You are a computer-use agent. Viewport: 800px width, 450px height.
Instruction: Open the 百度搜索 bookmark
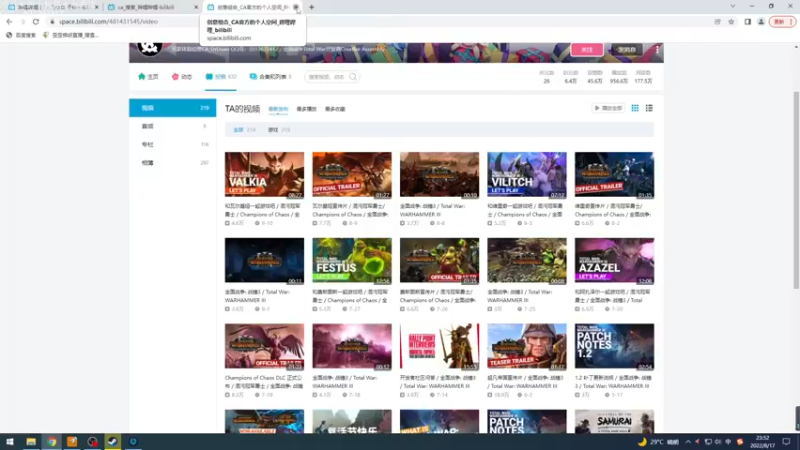pyautogui.click(x=21, y=35)
